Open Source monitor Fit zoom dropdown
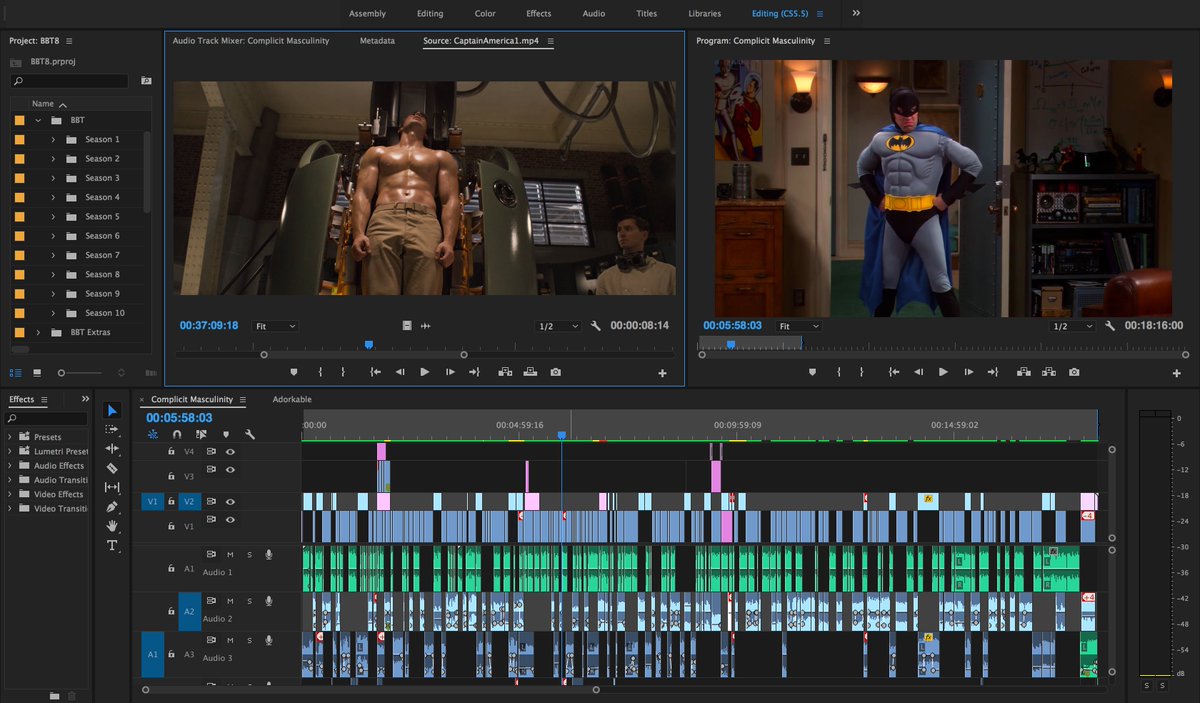1200x703 pixels. point(275,326)
